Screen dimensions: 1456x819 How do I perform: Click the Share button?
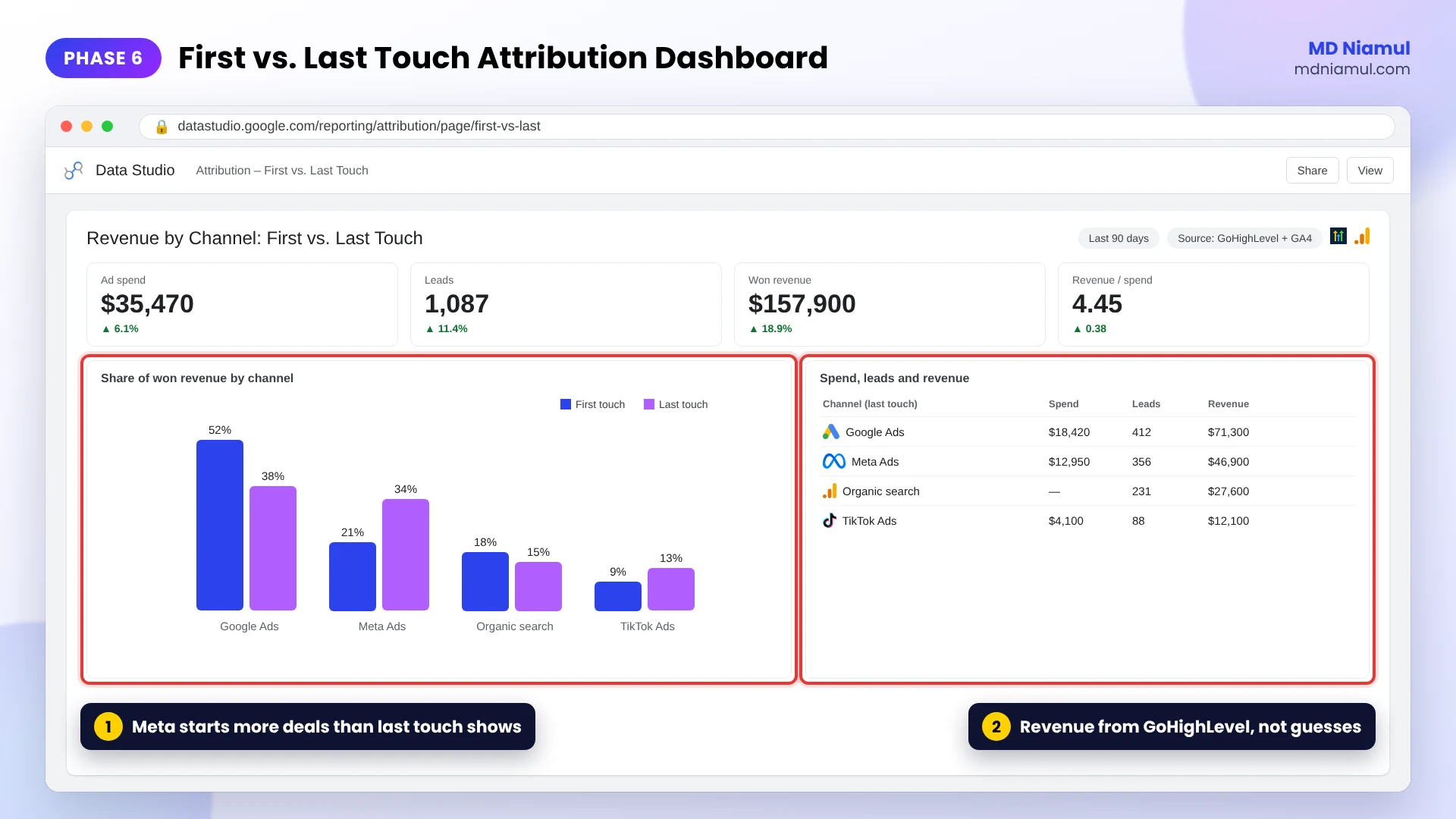(1312, 171)
